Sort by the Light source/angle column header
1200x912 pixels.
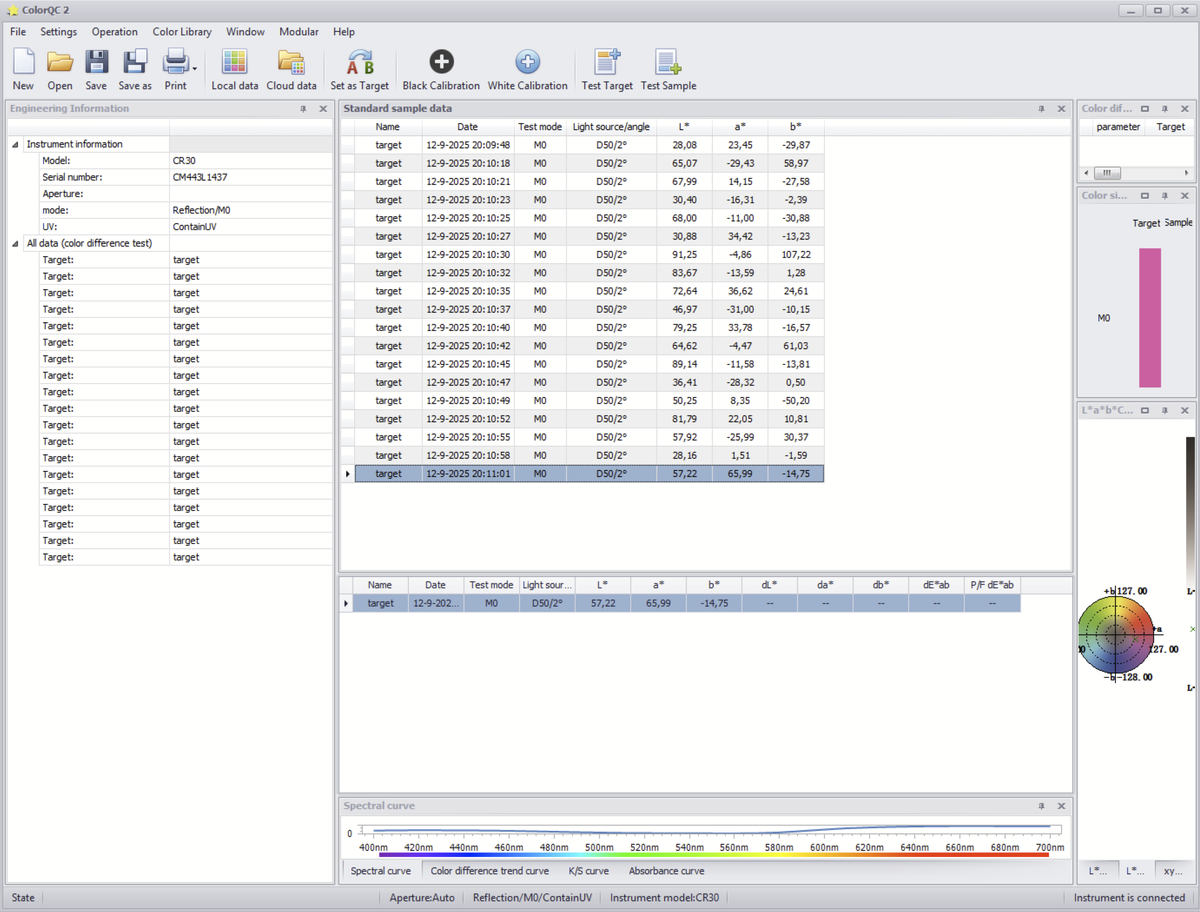611,127
